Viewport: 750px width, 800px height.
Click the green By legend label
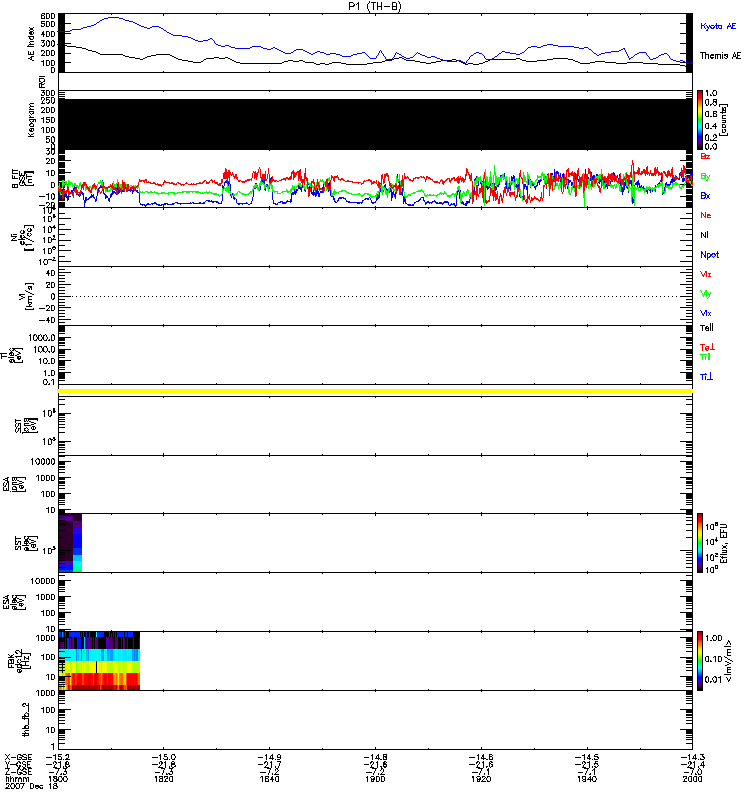[705, 176]
